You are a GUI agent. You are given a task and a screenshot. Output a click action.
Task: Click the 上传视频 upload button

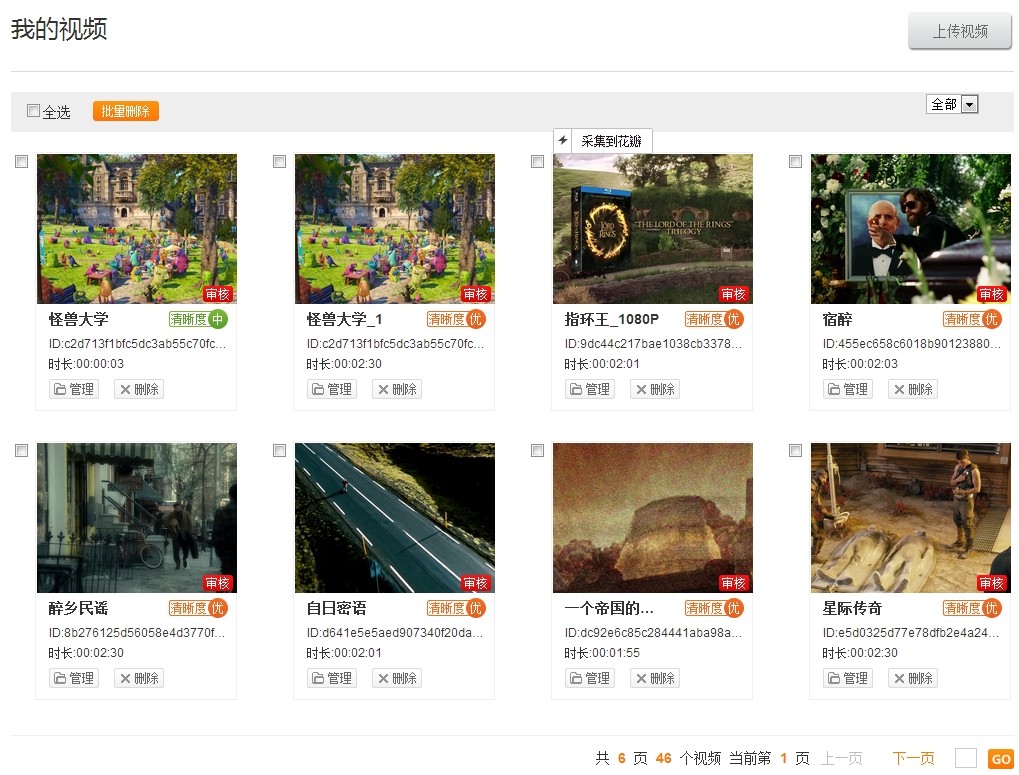[960, 31]
